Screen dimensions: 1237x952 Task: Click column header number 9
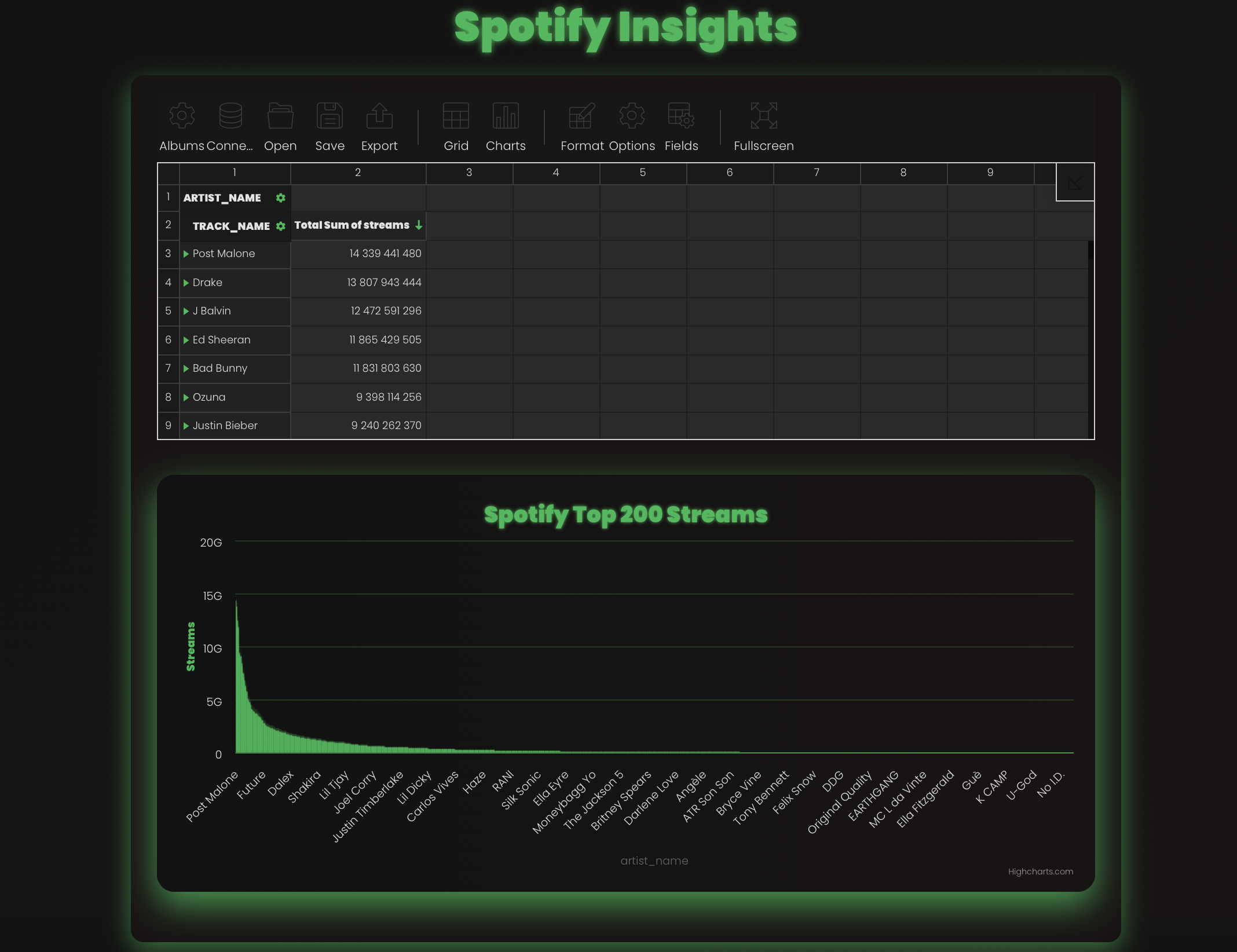pos(991,173)
